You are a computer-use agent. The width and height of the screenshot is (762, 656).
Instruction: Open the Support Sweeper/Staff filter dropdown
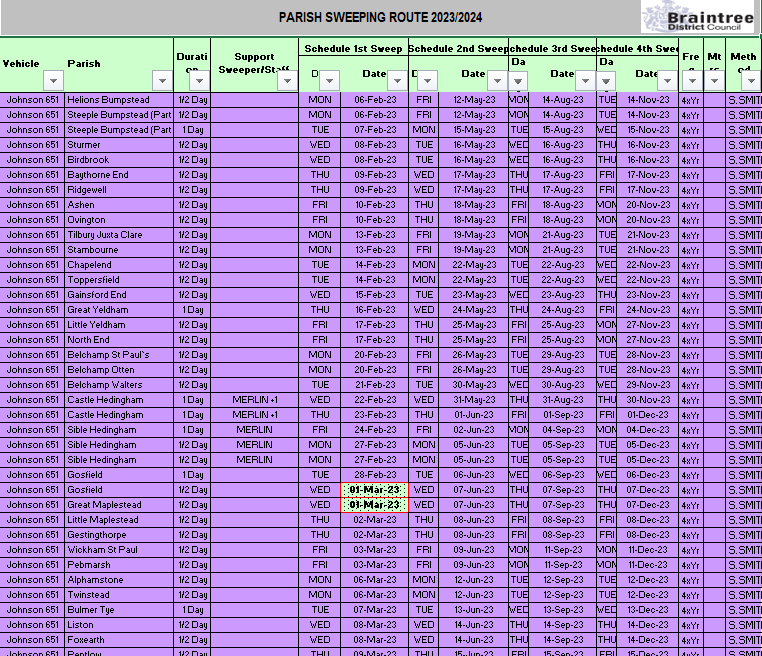(x=285, y=80)
